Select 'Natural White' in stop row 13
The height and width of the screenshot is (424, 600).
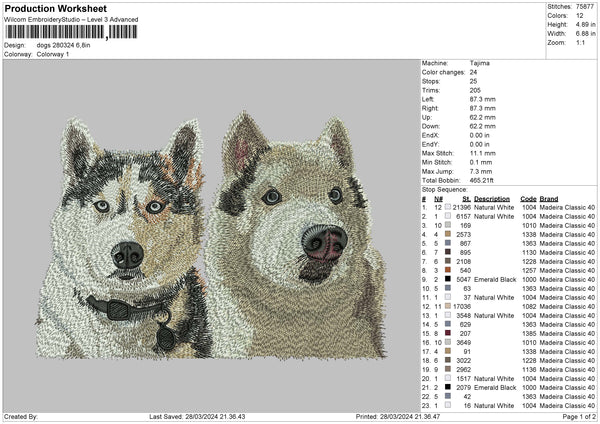click(494, 315)
